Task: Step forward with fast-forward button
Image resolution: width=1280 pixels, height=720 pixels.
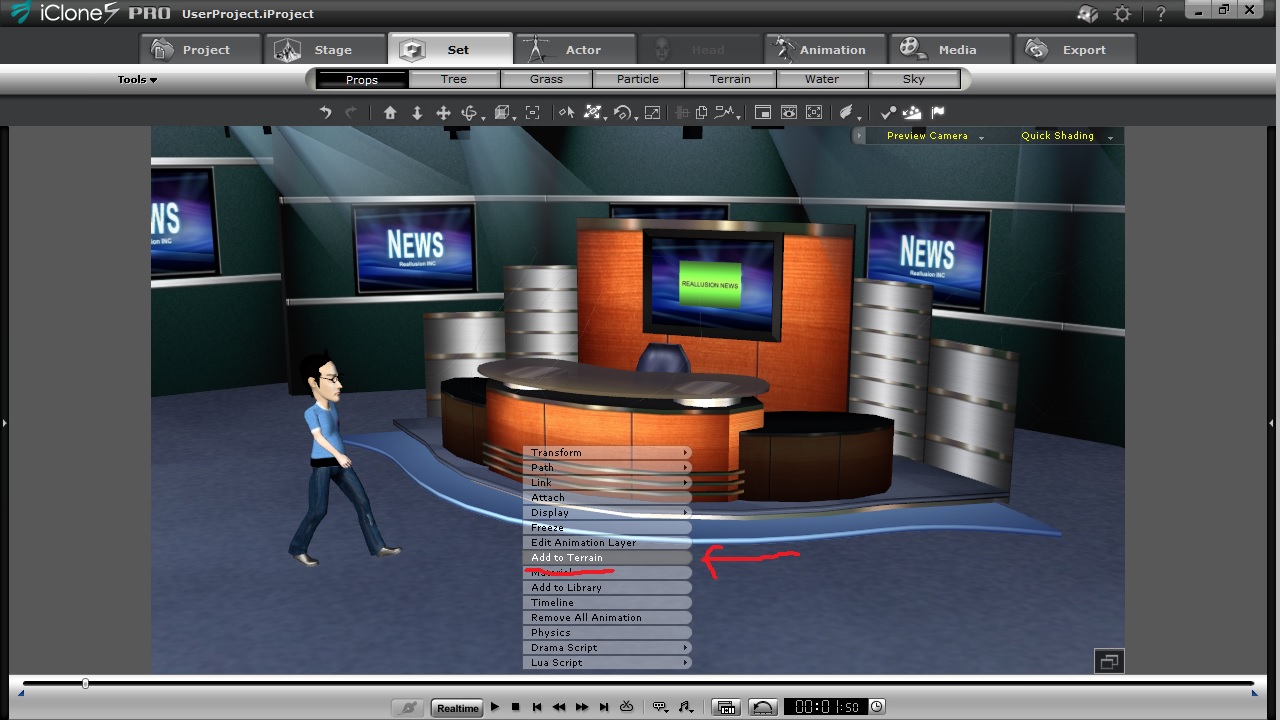Action: coord(582,707)
